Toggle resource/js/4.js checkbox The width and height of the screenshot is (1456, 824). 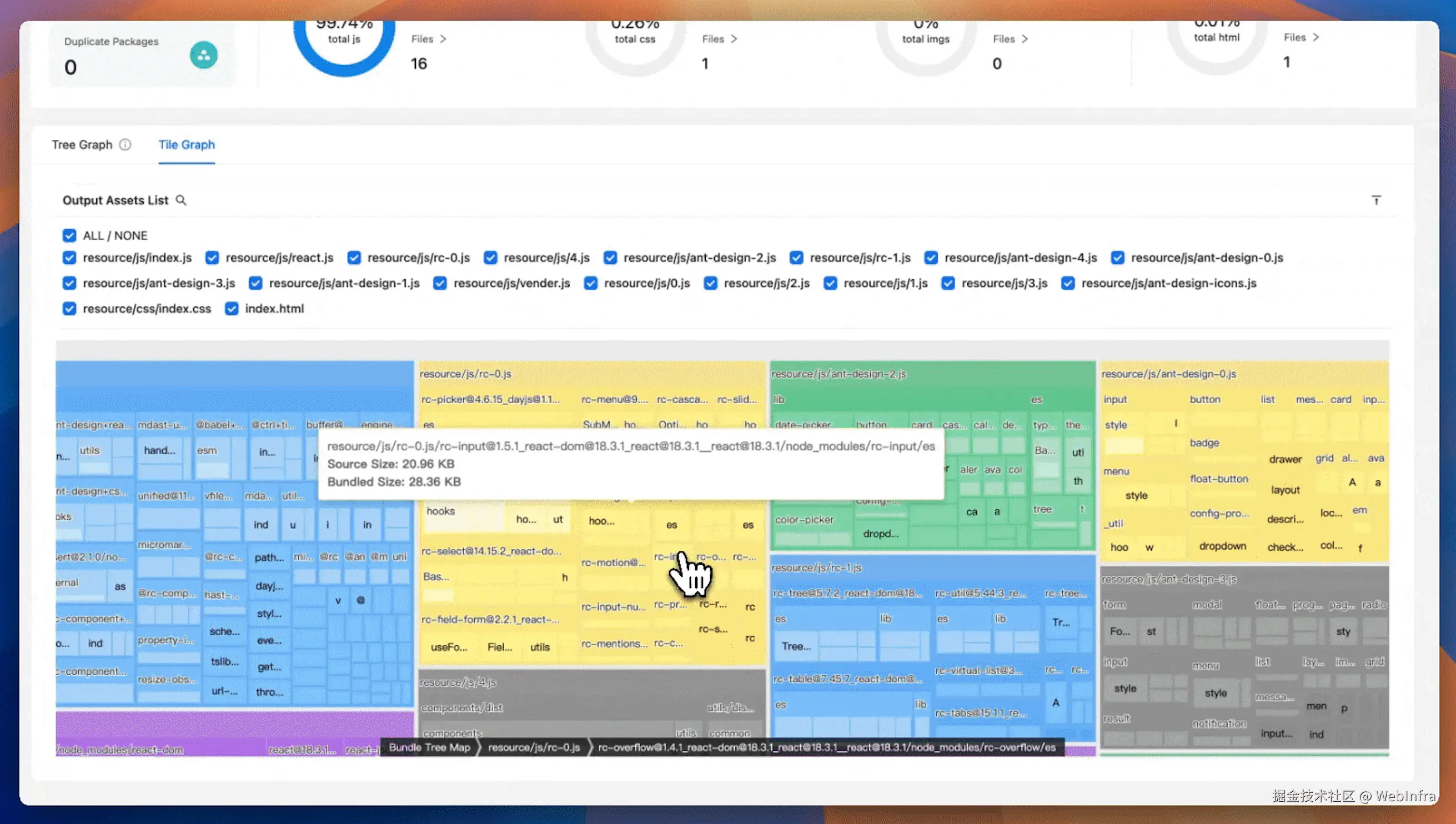pyautogui.click(x=491, y=258)
